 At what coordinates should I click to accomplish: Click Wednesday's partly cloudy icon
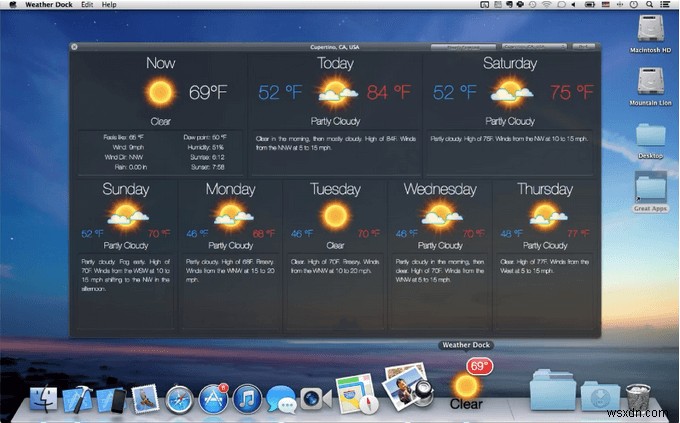[x=441, y=215]
